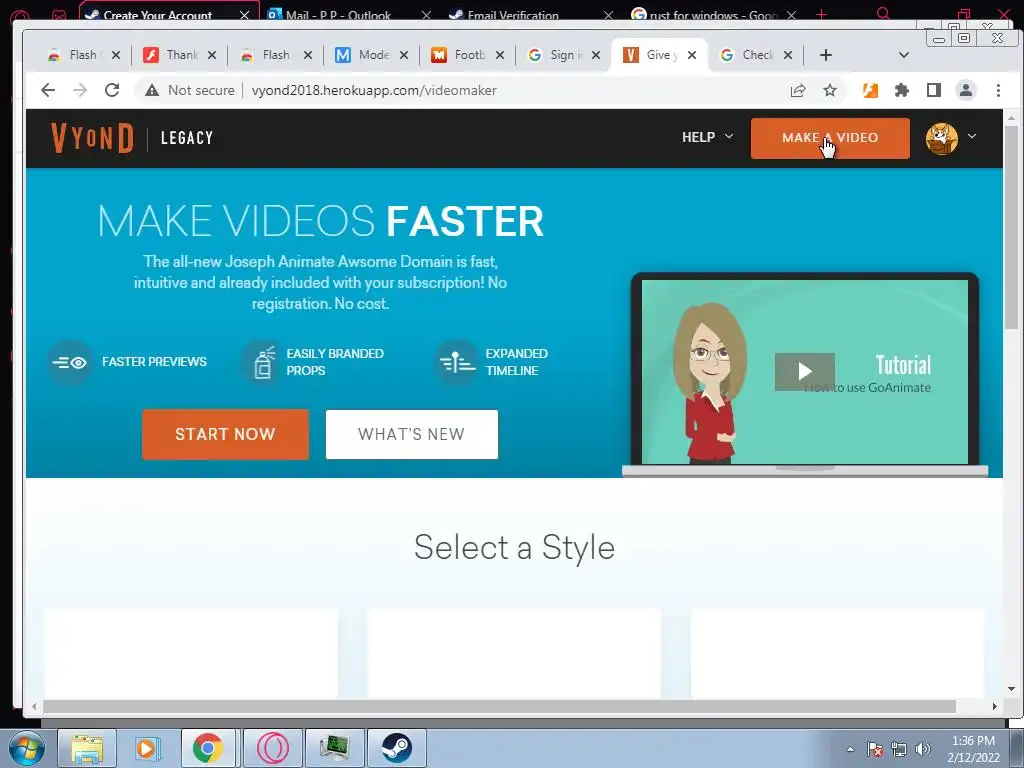This screenshot has height=768, width=1024.
Task: Open the Extensions puzzle icon
Action: pos(902,90)
